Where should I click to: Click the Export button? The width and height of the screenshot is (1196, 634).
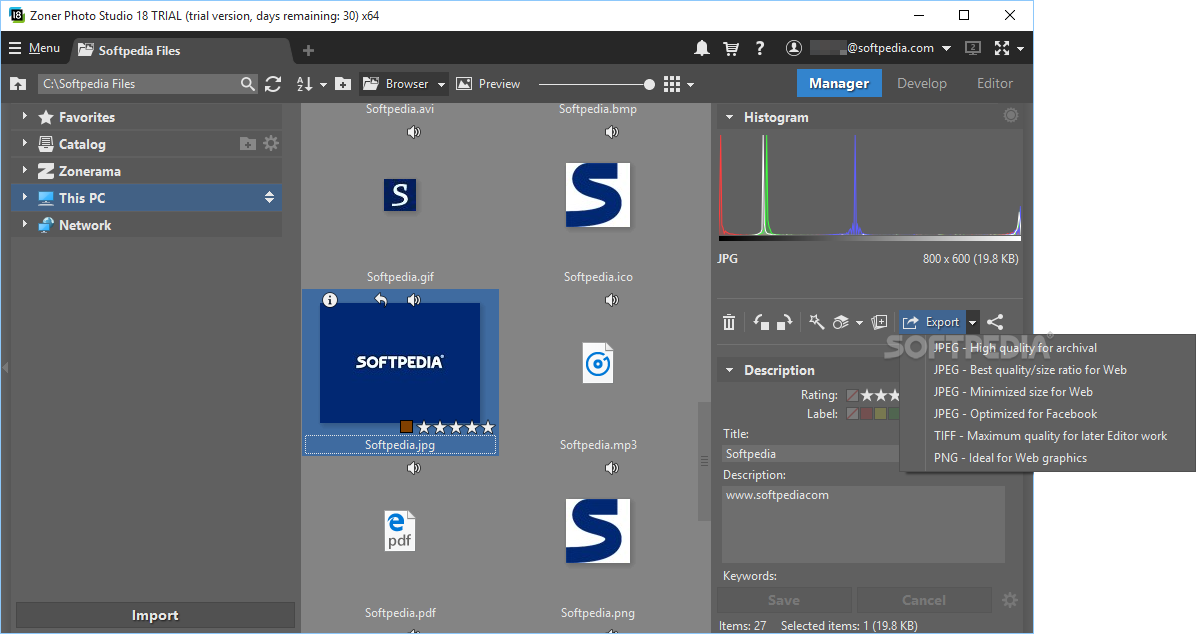point(931,322)
